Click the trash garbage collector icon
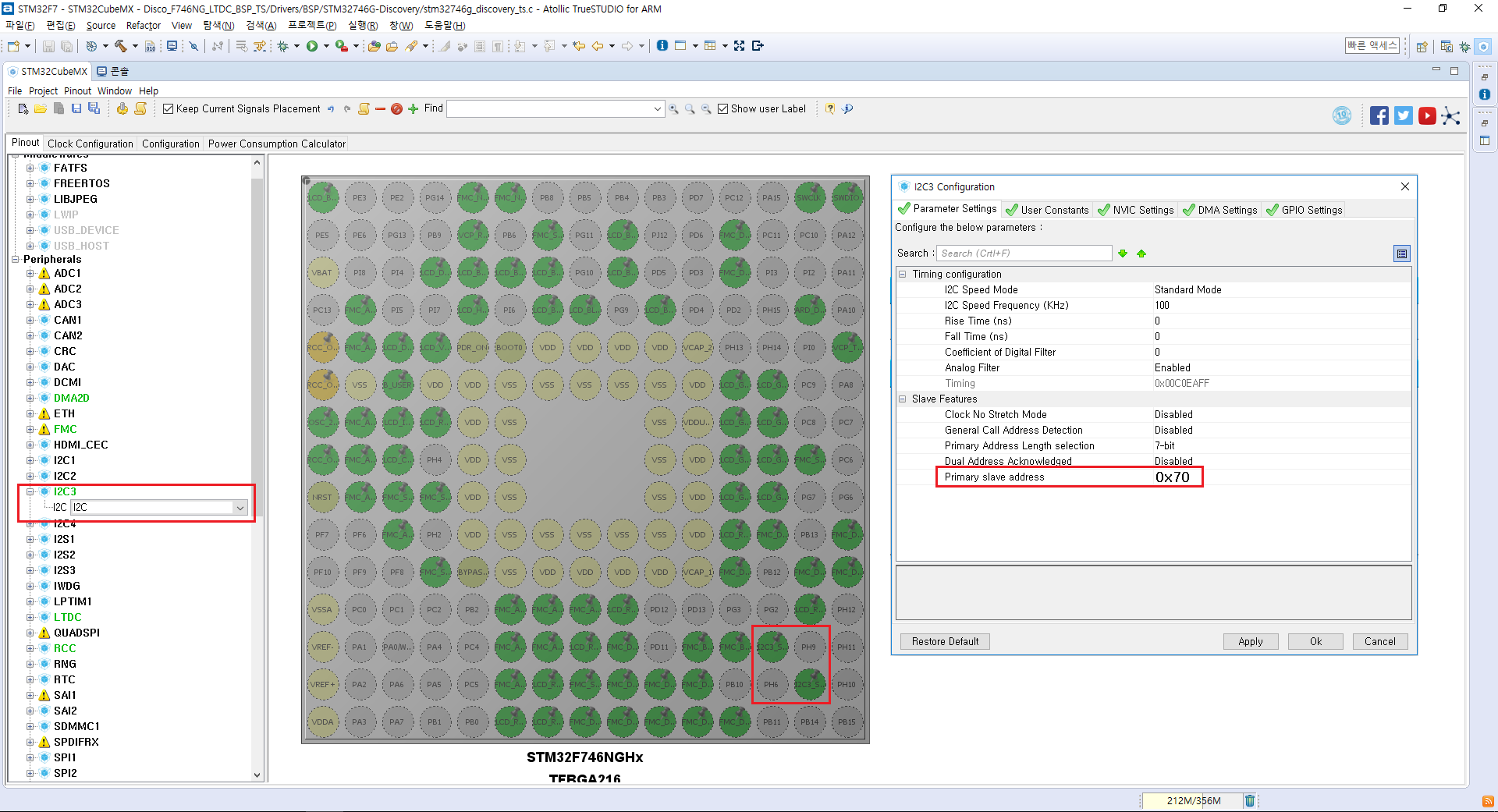This screenshot has height=812, width=1498. tap(1249, 800)
